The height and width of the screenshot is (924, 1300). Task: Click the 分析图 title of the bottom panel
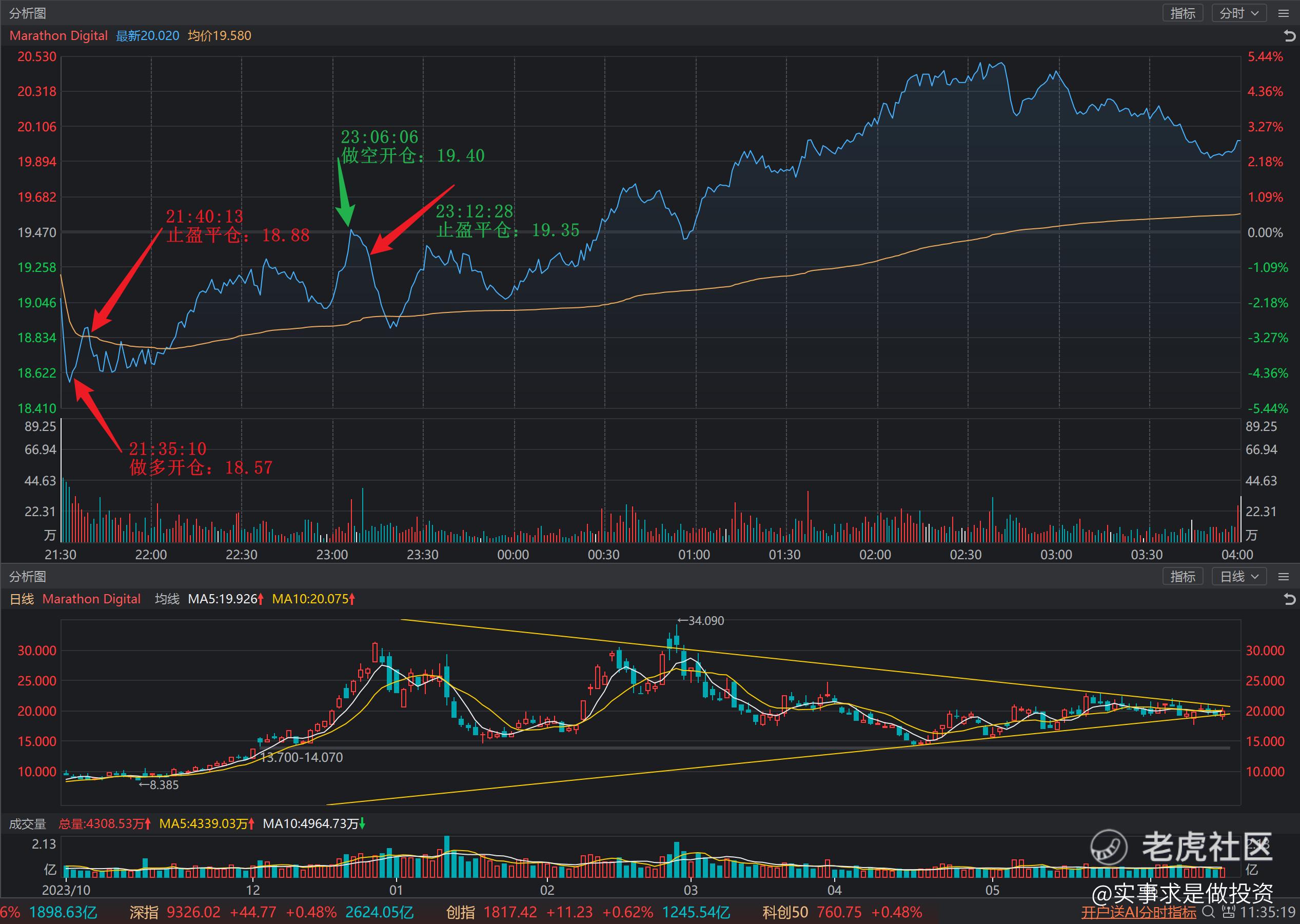click(x=27, y=576)
